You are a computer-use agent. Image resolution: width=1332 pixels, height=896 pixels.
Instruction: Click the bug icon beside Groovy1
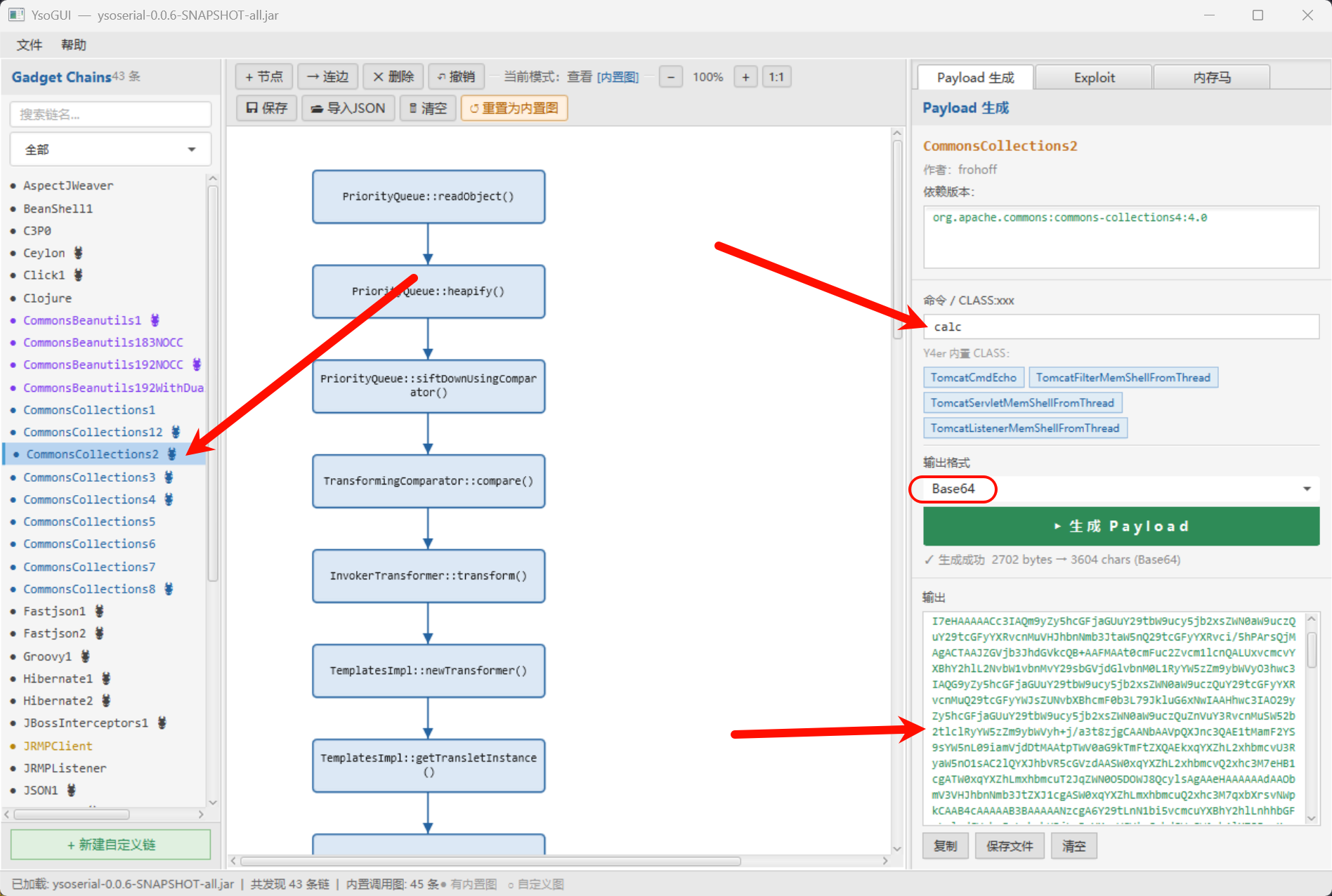[85, 656]
